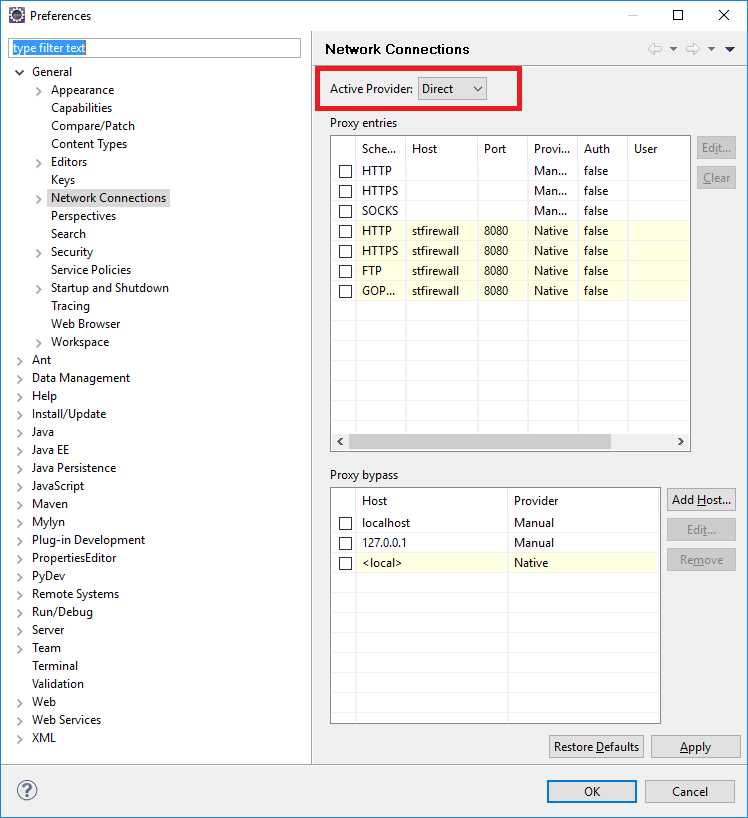Viewport: 748px width, 818px height.
Task: Select the Service Policies tree item
Action: [x=91, y=270]
